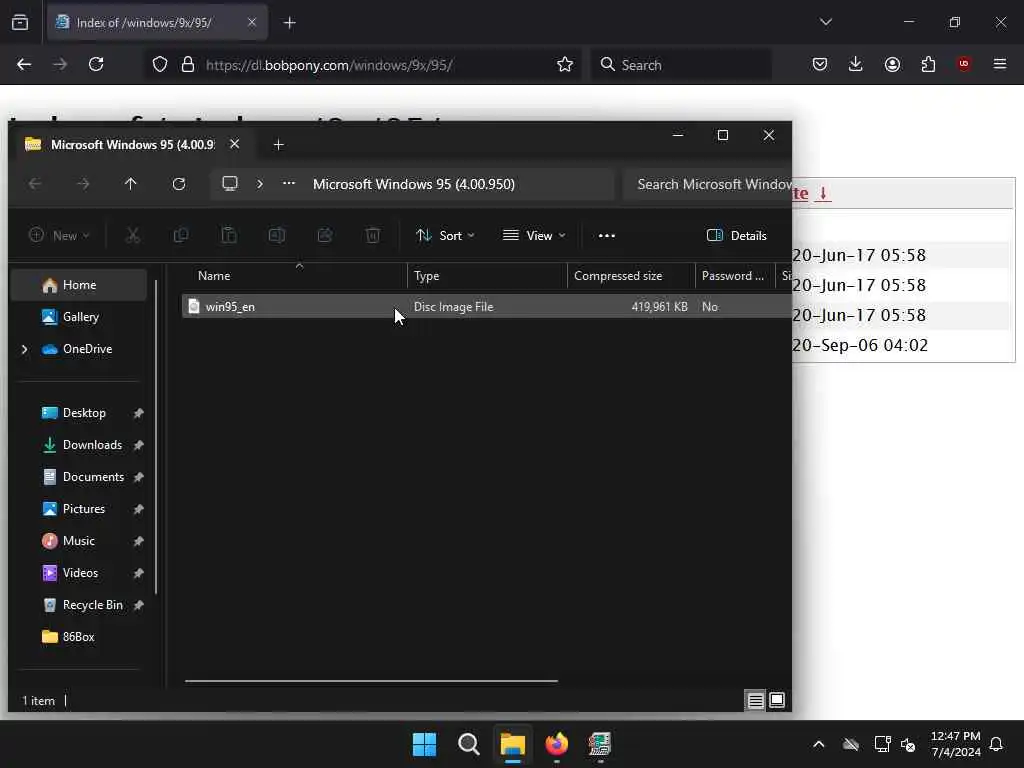Select the Microsoft Windows 95 Explorer tab
This screenshot has height=768, width=1024.
(x=134, y=144)
